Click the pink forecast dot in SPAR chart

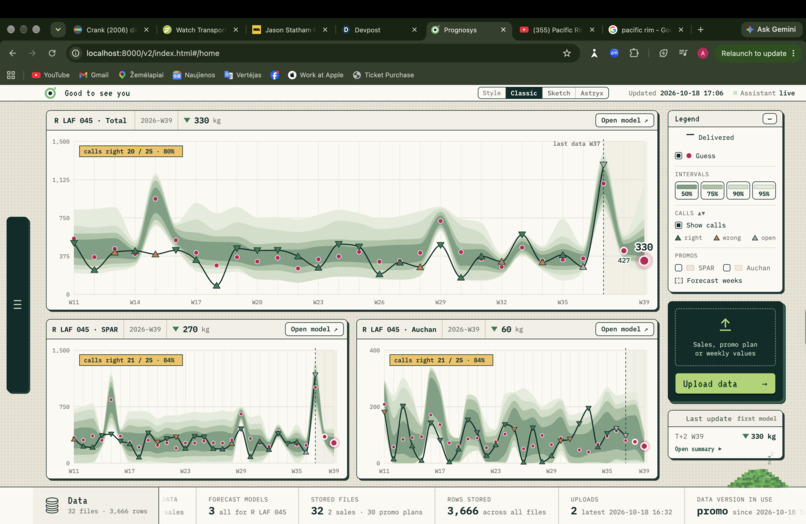coord(334,442)
